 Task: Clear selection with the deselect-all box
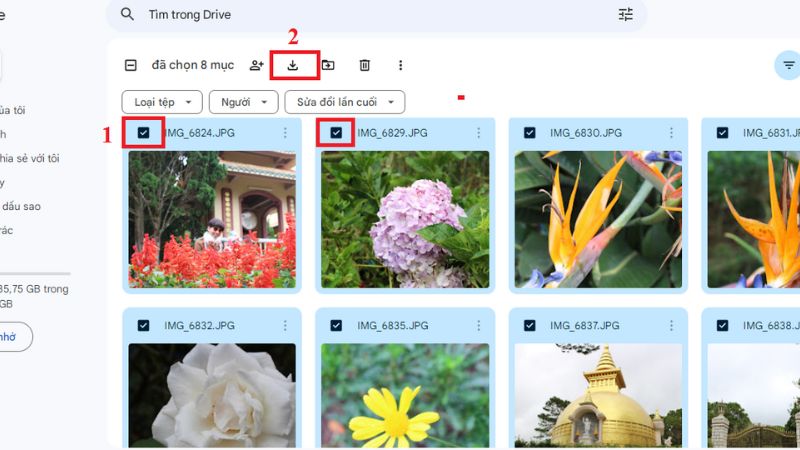[x=130, y=65]
